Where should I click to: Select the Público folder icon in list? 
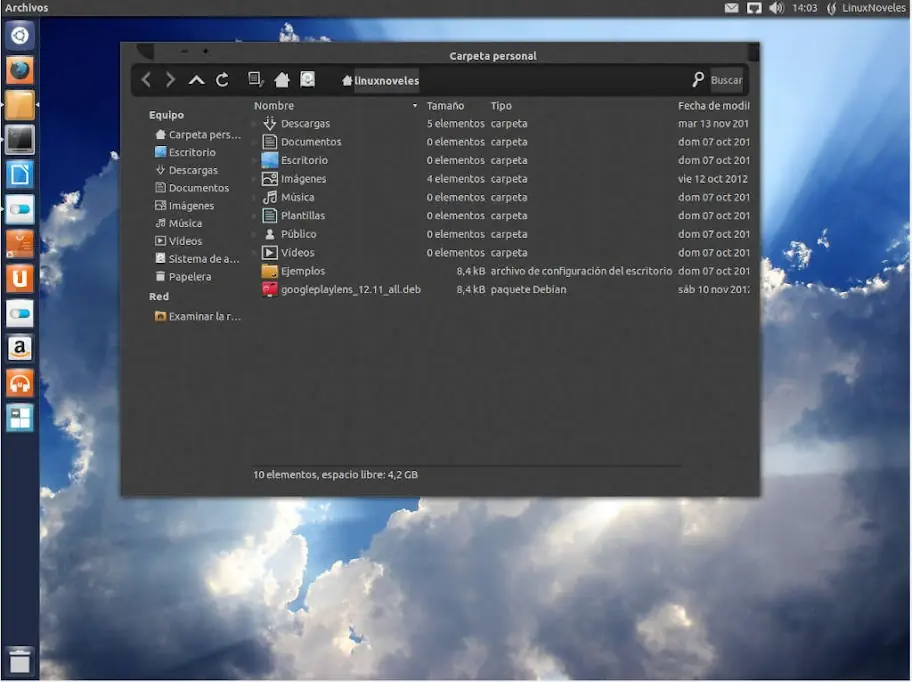pos(269,234)
